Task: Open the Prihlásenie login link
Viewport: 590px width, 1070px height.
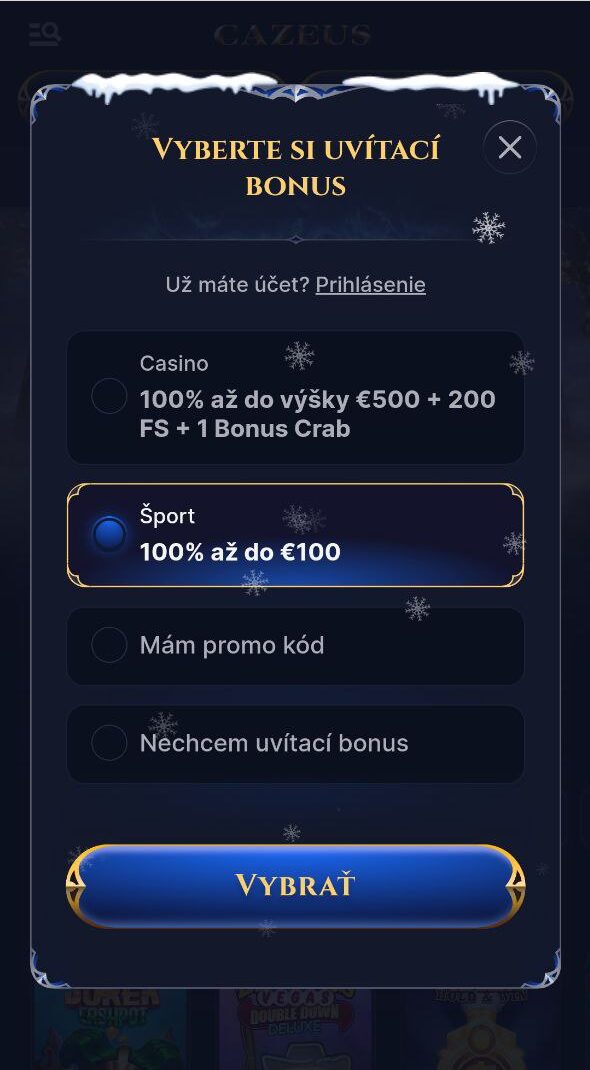Action: click(x=370, y=285)
